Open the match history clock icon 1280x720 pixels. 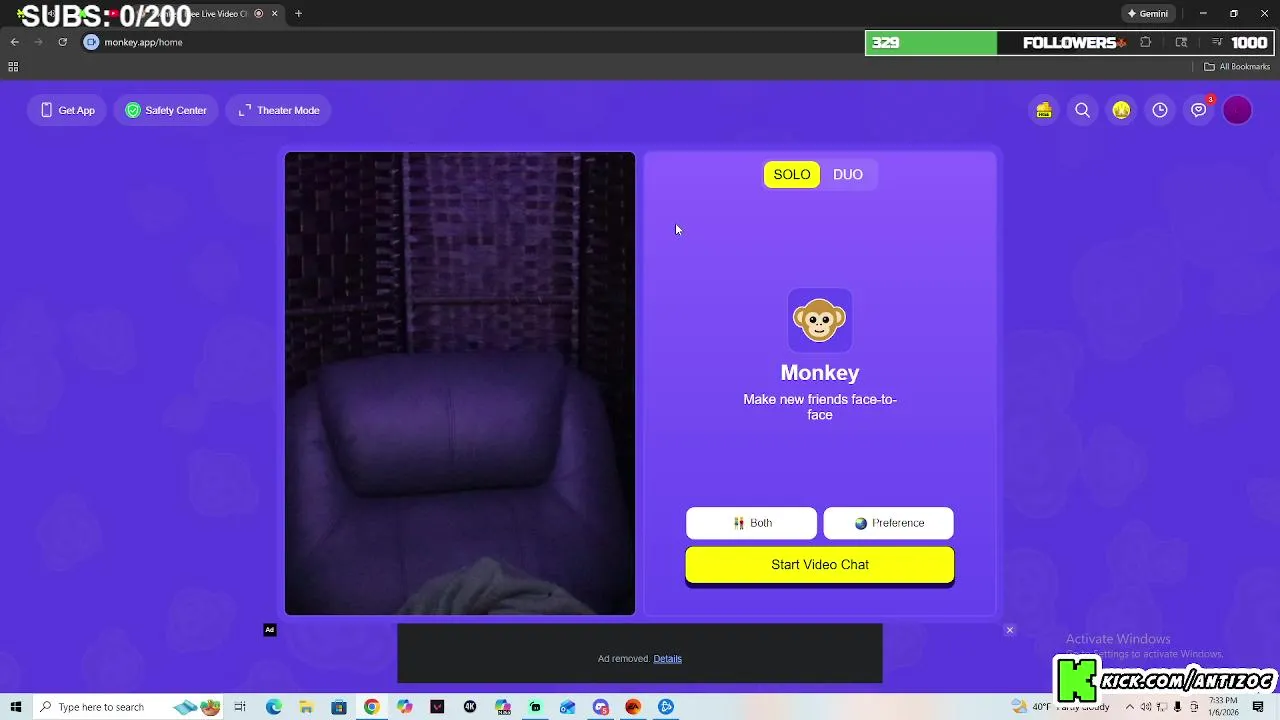point(1160,110)
